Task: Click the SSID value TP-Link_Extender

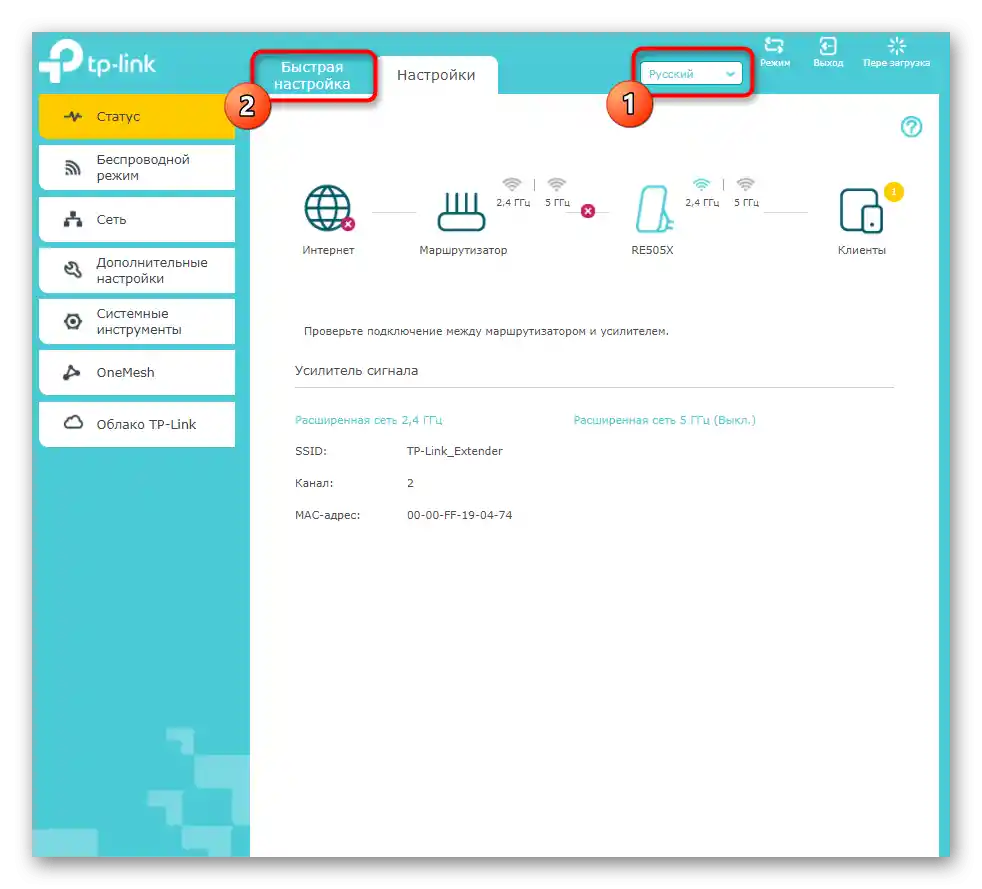Action: 455,451
